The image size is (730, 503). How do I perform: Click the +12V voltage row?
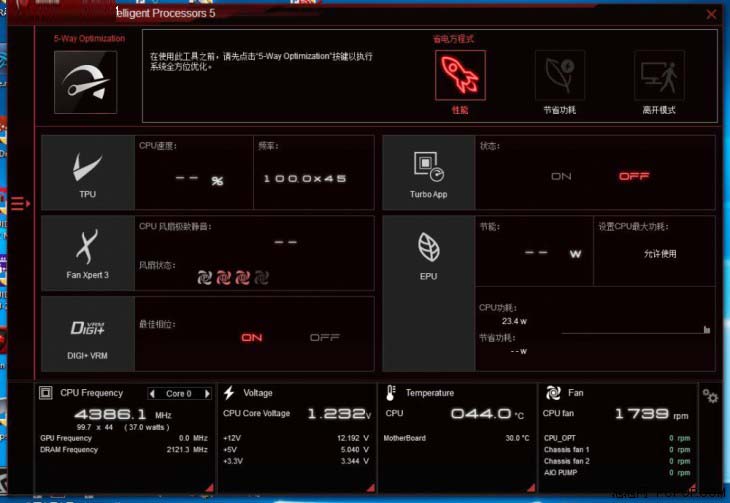296,438
